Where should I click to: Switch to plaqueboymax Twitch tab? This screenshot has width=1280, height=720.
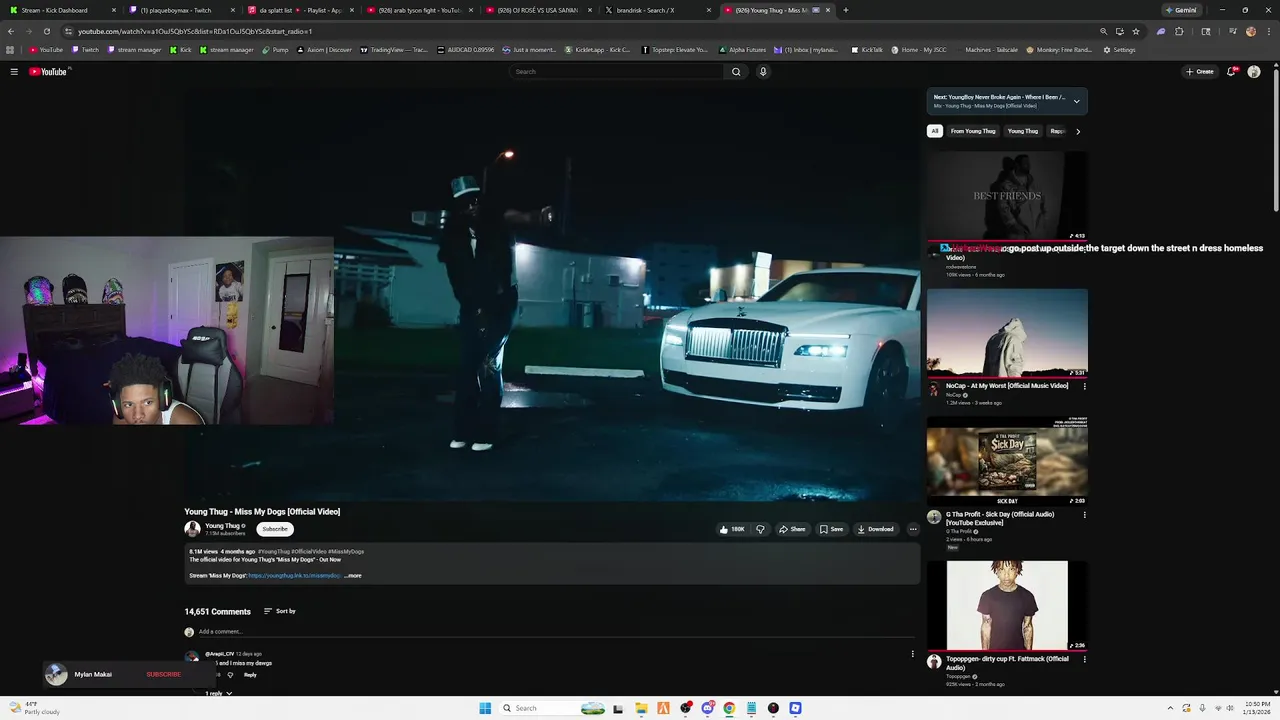tap(180, 10)
